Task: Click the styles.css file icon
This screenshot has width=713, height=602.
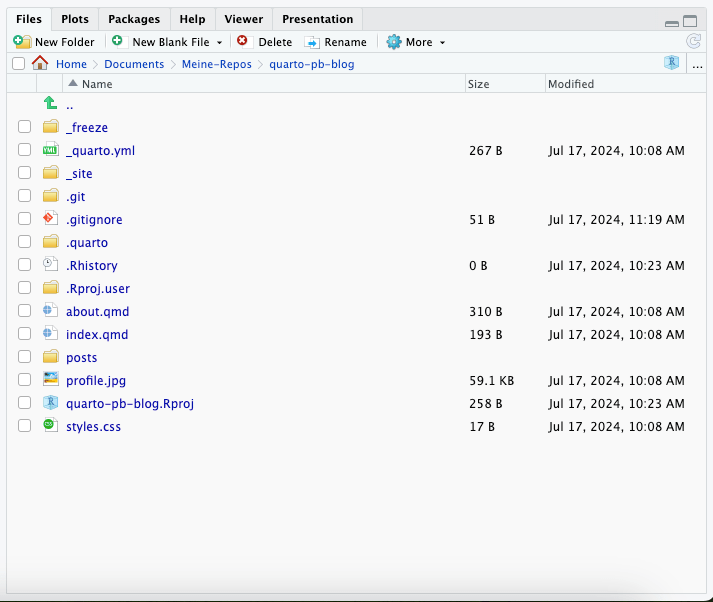Action: pos(51,425)
